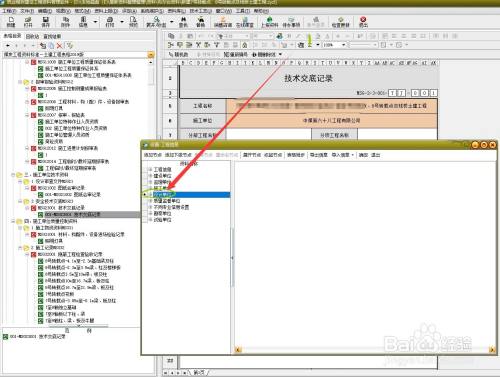This screenshot has width=500, height=377.
Task: Click the dialog's scroll-right arrow at bottom
Action: 492,350
